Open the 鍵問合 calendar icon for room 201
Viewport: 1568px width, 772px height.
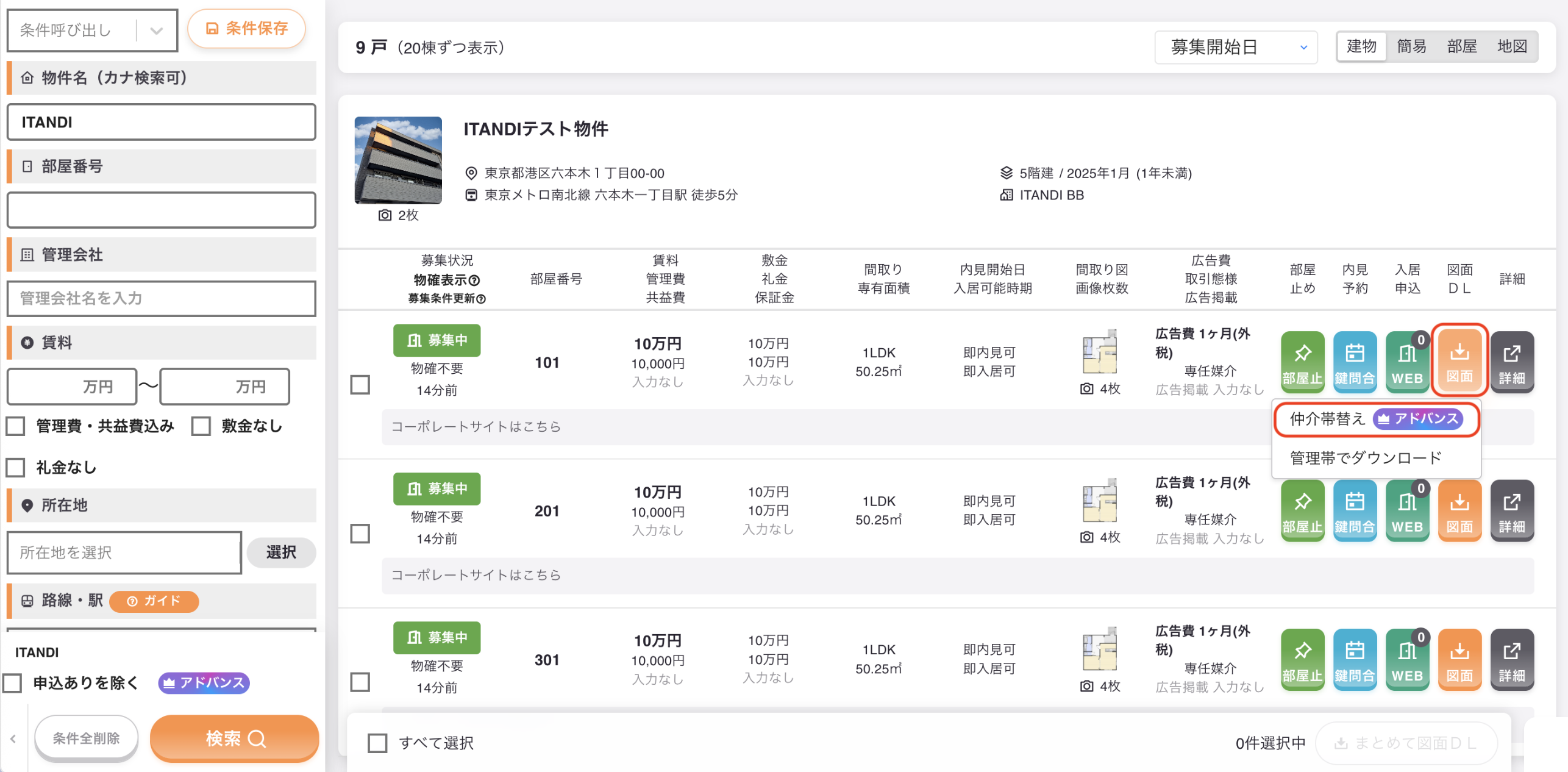pos(1355,510)
